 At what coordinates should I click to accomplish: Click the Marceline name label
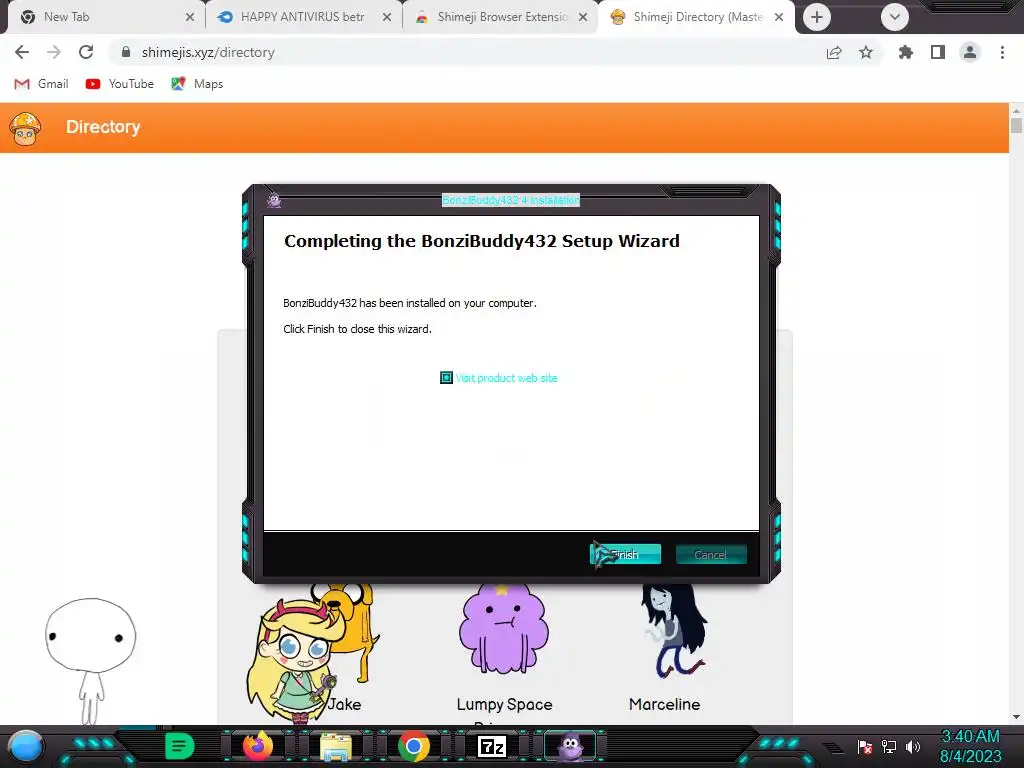click(664, 704)
